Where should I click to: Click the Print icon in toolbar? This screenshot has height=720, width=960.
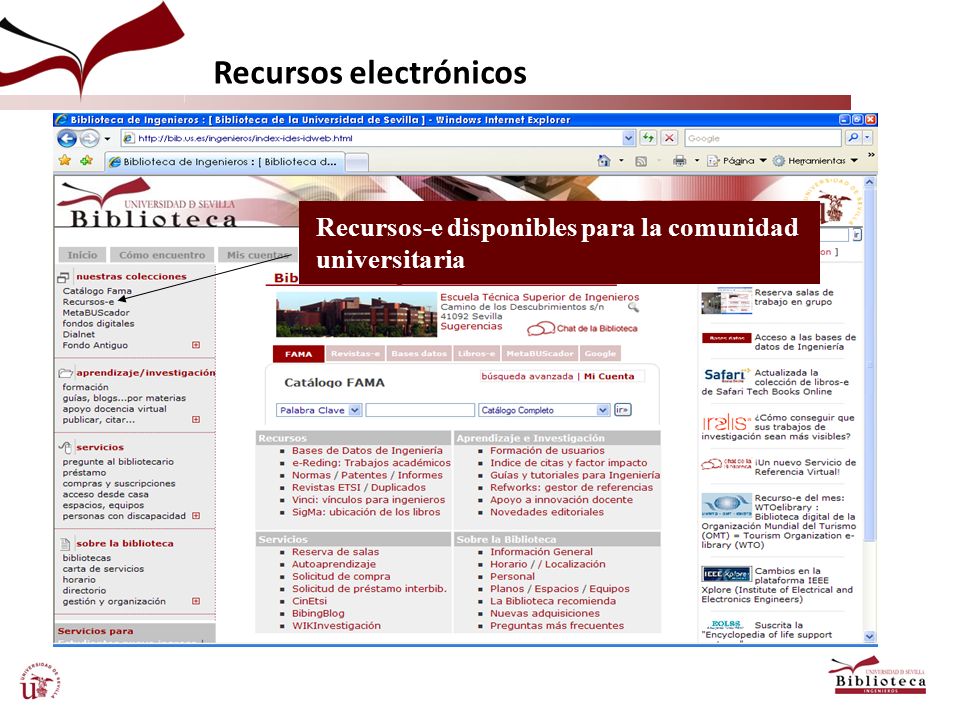[x=679, y=161]
